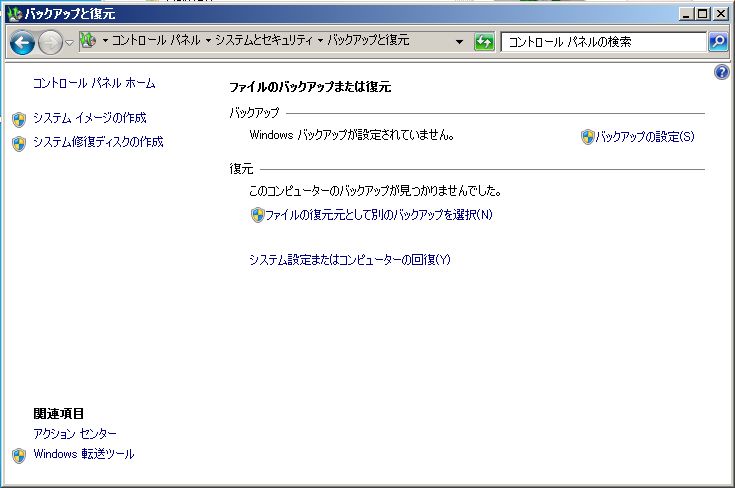Choose ファイルの復元元として別のバックアップを選択(N)
Screen dimensions: 735x488
click(379, 215)
